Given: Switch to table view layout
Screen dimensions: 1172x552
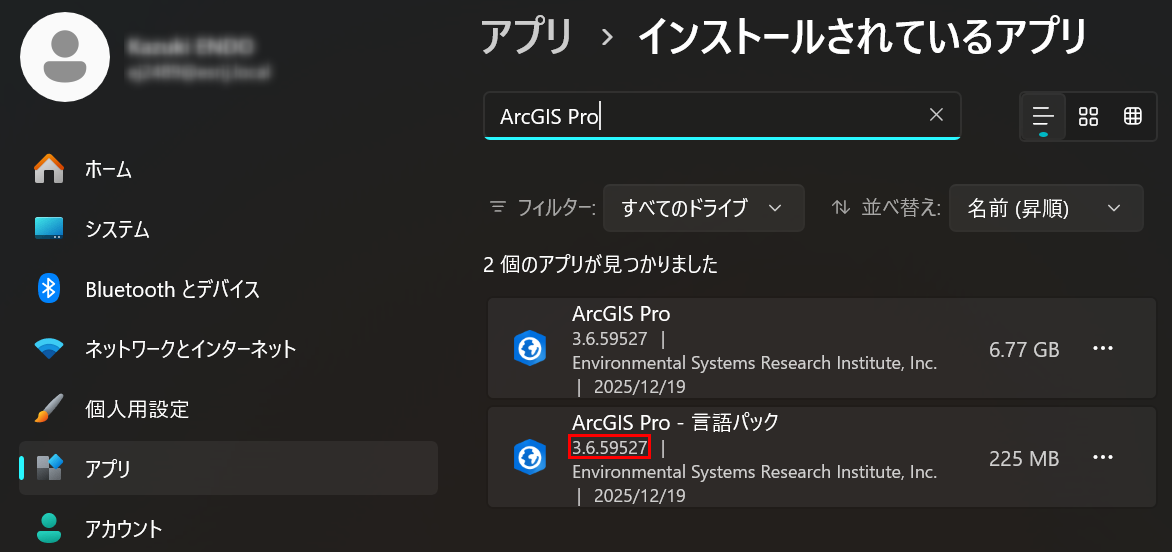Looking at the screenshot, I should 1133,116.
